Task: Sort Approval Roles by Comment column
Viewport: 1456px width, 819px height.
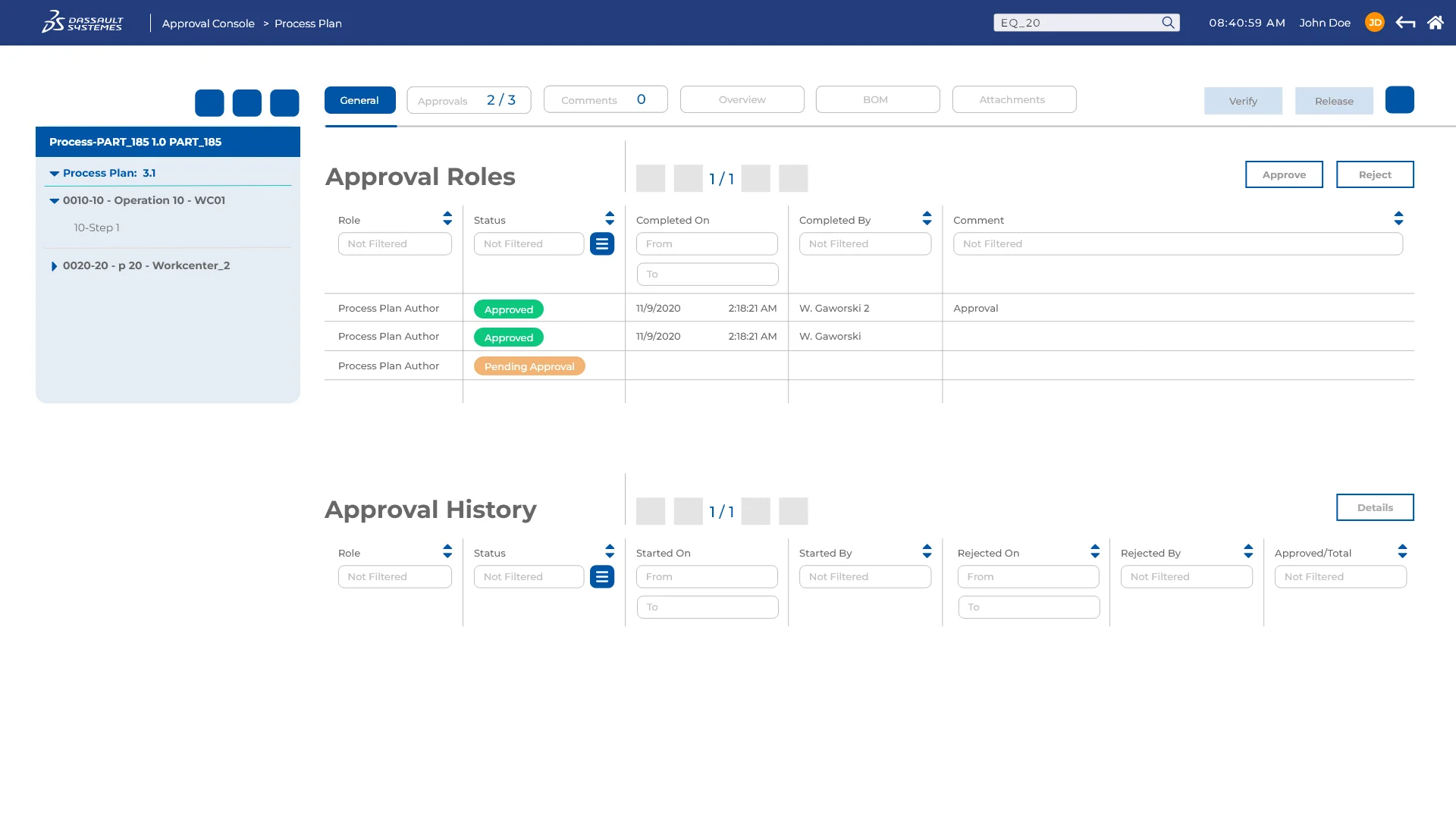Action: point(1398,219)
